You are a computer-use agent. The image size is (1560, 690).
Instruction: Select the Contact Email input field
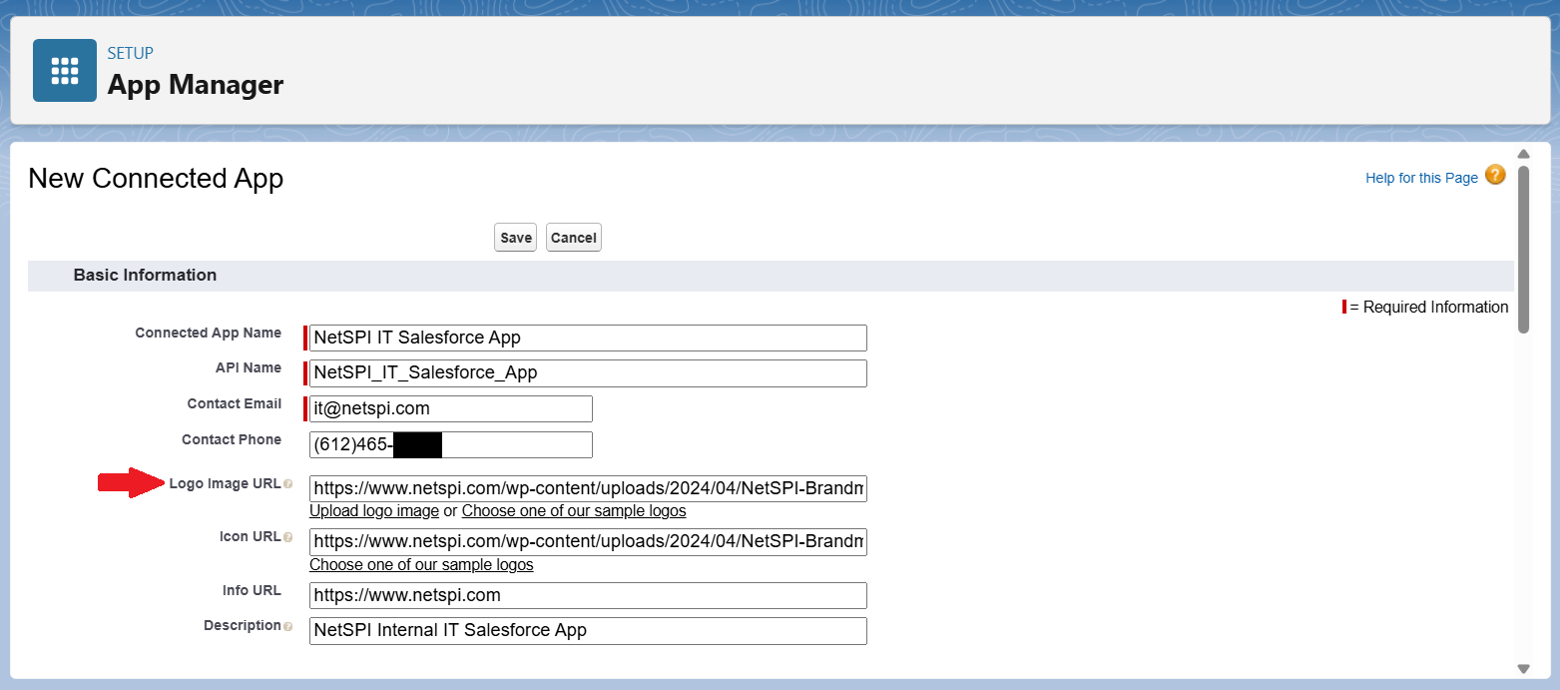coord(450,409)
